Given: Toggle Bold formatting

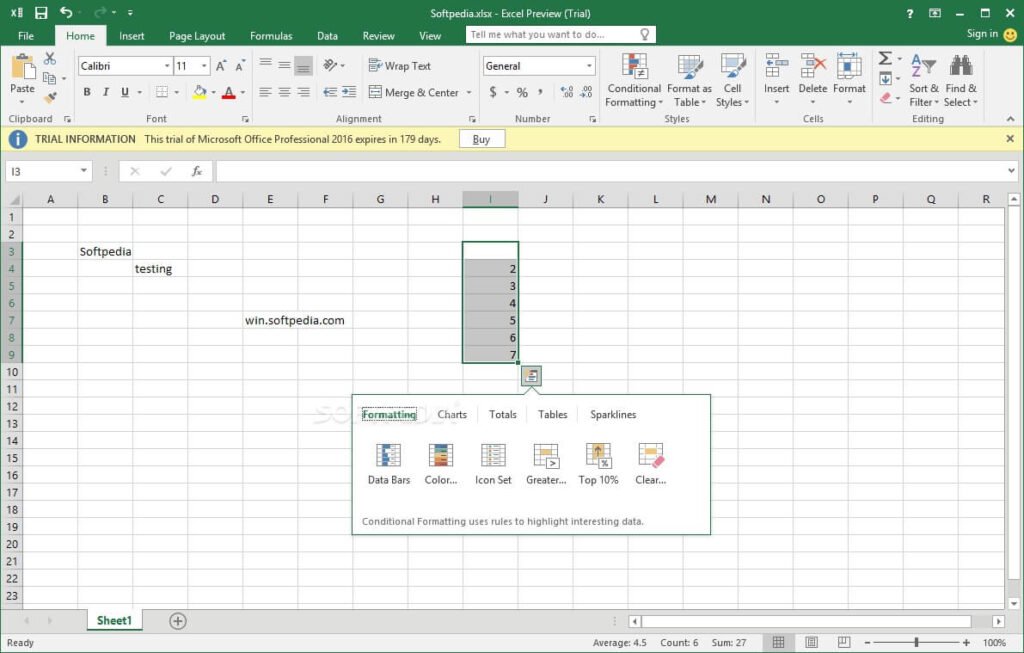Looking at the screenshot, I should 87,92.
